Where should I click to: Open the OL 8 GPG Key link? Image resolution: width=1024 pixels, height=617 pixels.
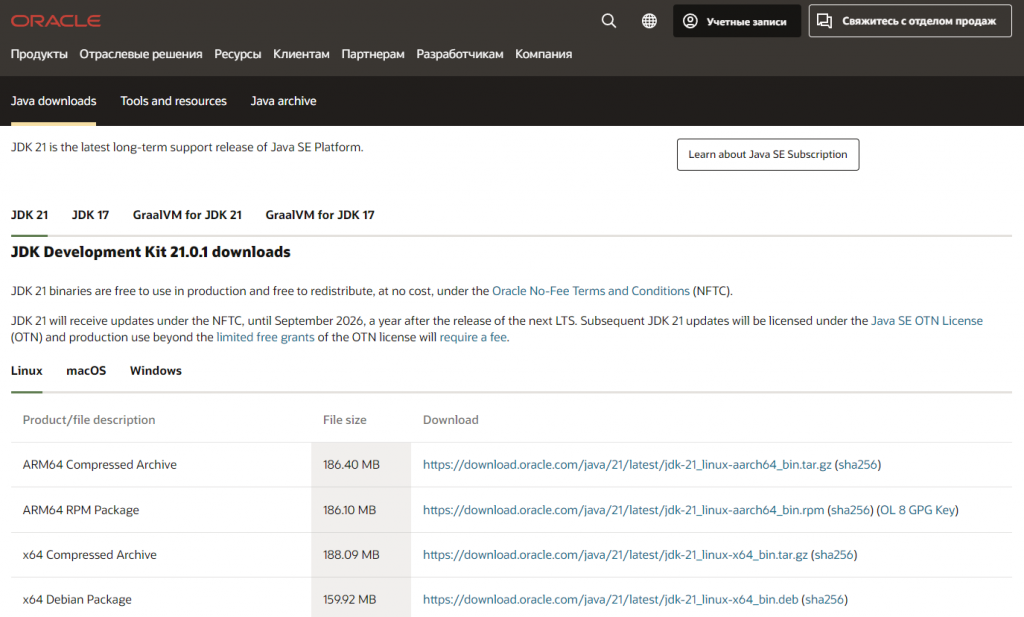click(x=918, y=510)
